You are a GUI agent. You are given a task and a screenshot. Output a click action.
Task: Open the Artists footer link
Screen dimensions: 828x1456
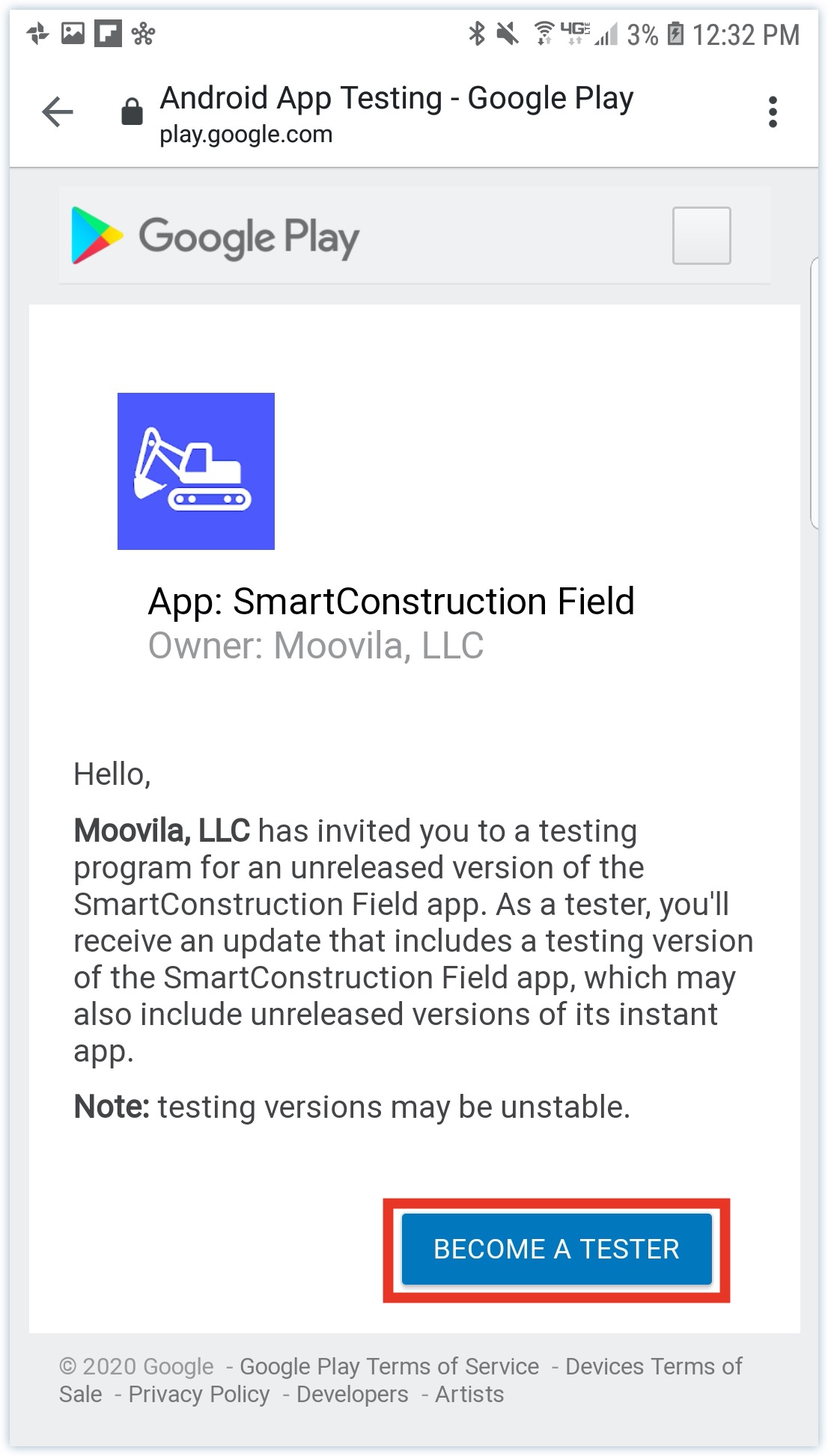469,1394
